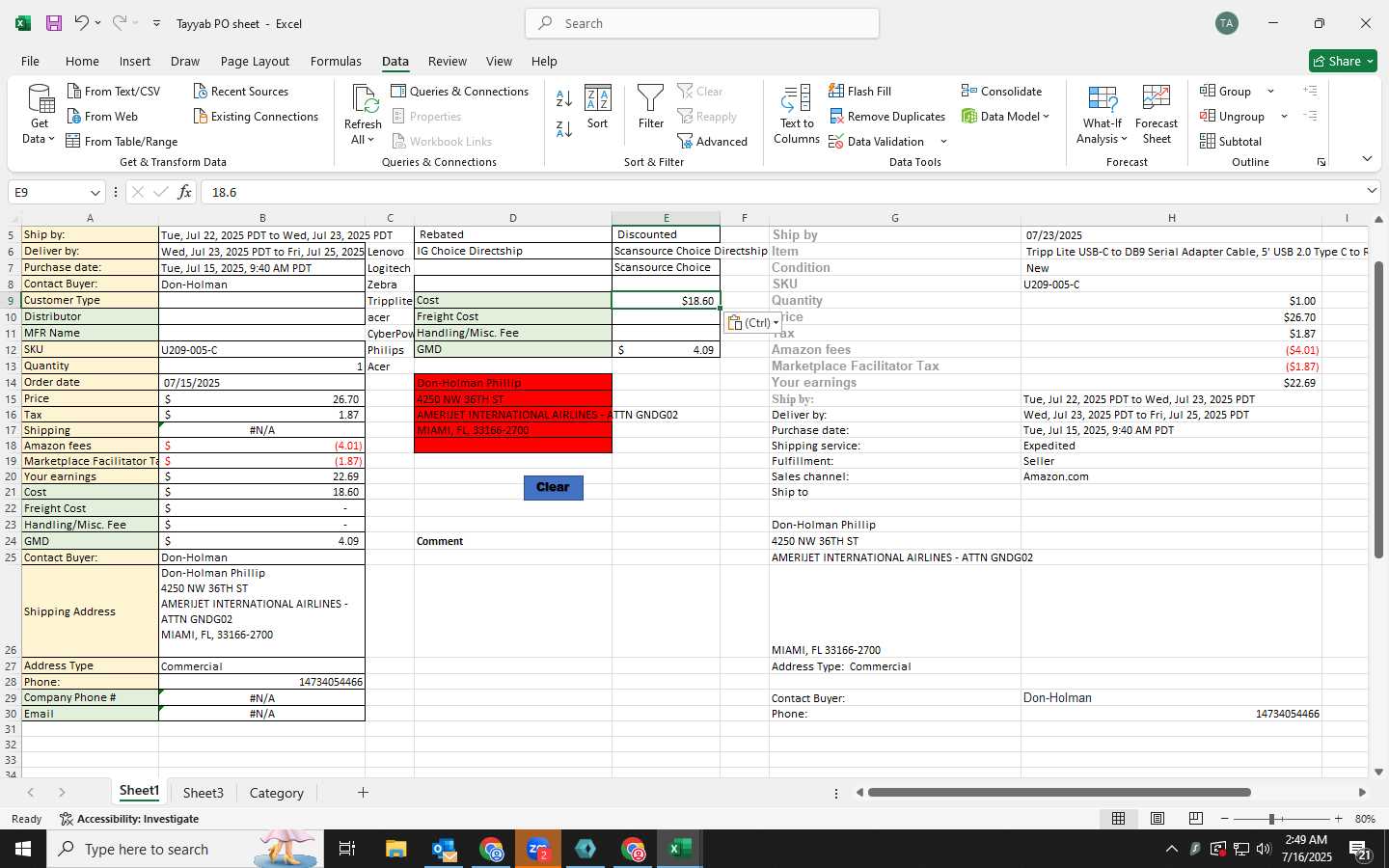Expand Group dropdown arrow
1389x868 pixels.
click(x=1270, y=92)
